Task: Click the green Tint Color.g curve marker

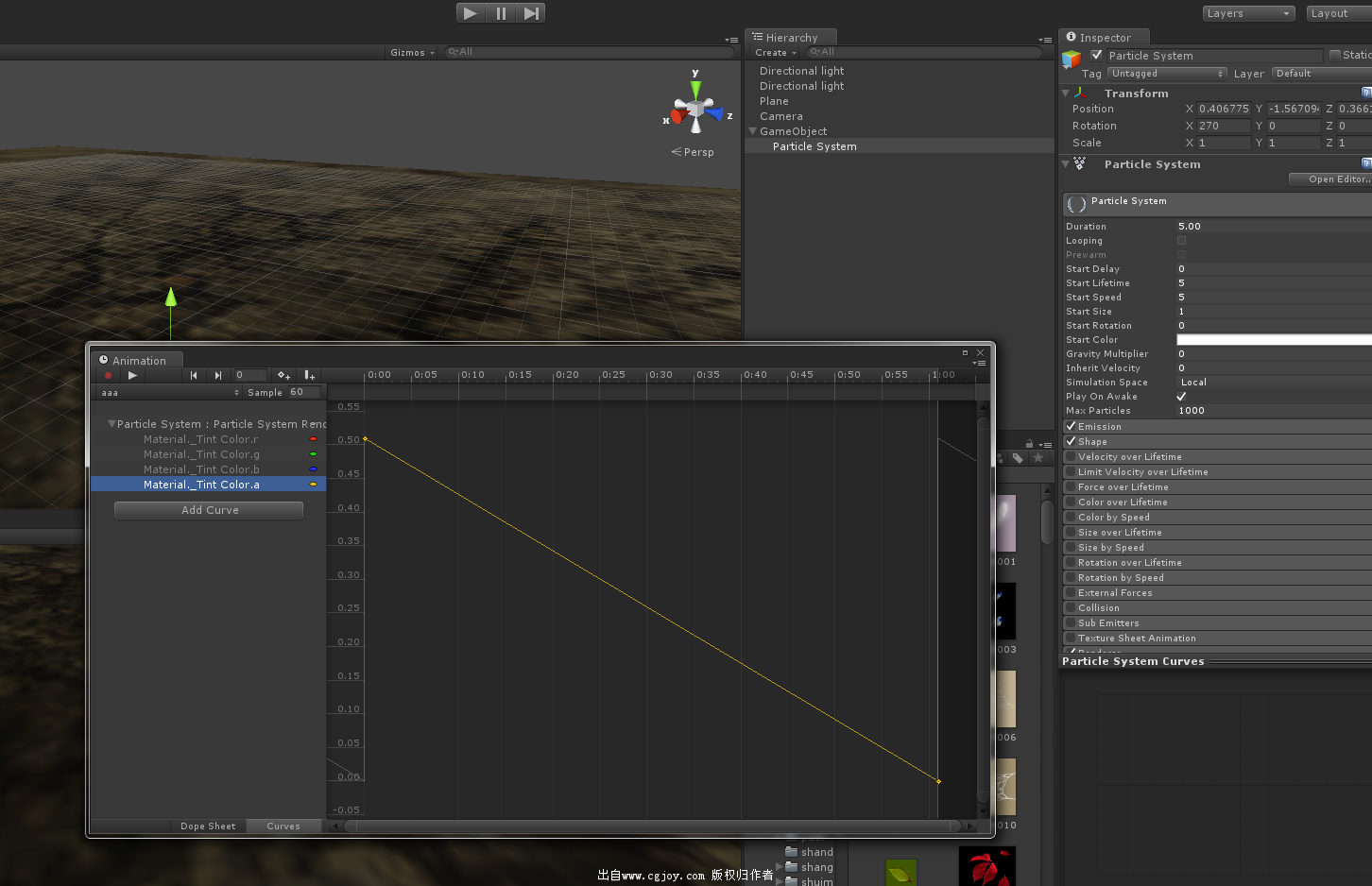Action: tap(313, 454)
